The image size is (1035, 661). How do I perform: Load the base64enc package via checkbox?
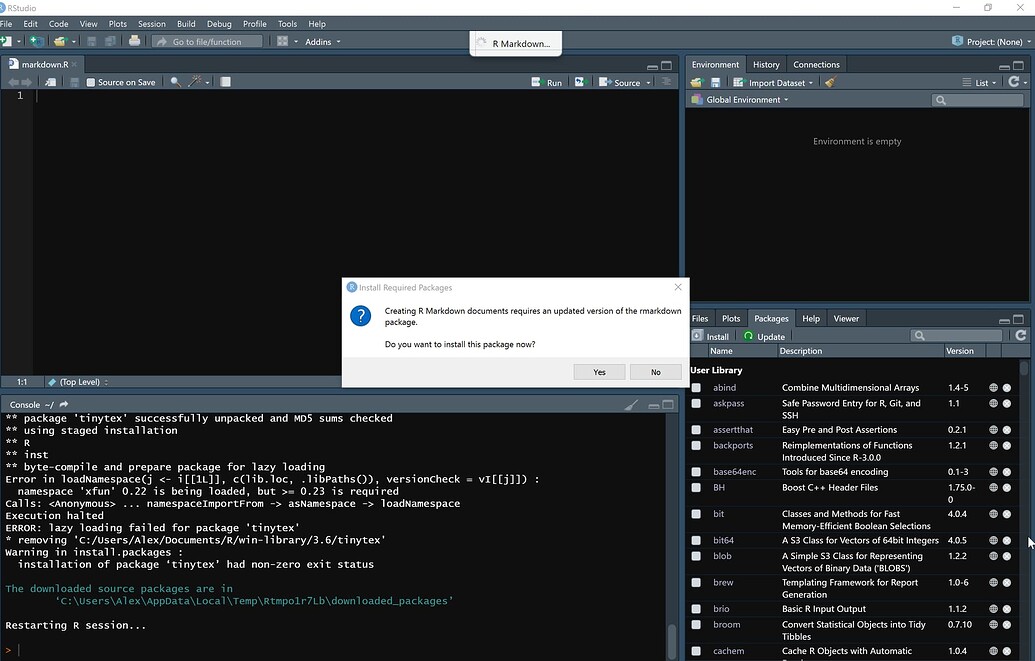696,472
